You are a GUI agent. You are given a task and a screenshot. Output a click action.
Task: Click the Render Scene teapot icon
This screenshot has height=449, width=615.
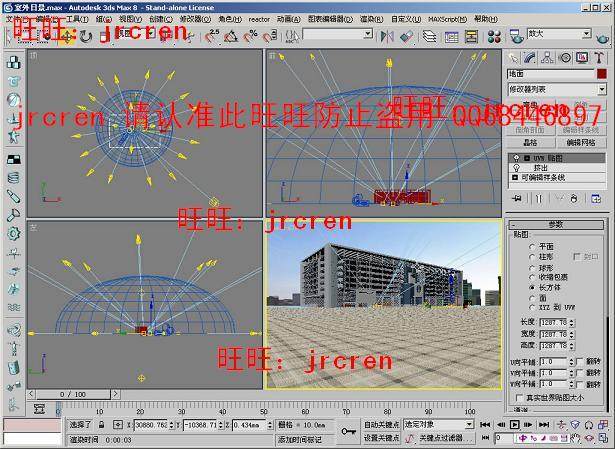516,37
